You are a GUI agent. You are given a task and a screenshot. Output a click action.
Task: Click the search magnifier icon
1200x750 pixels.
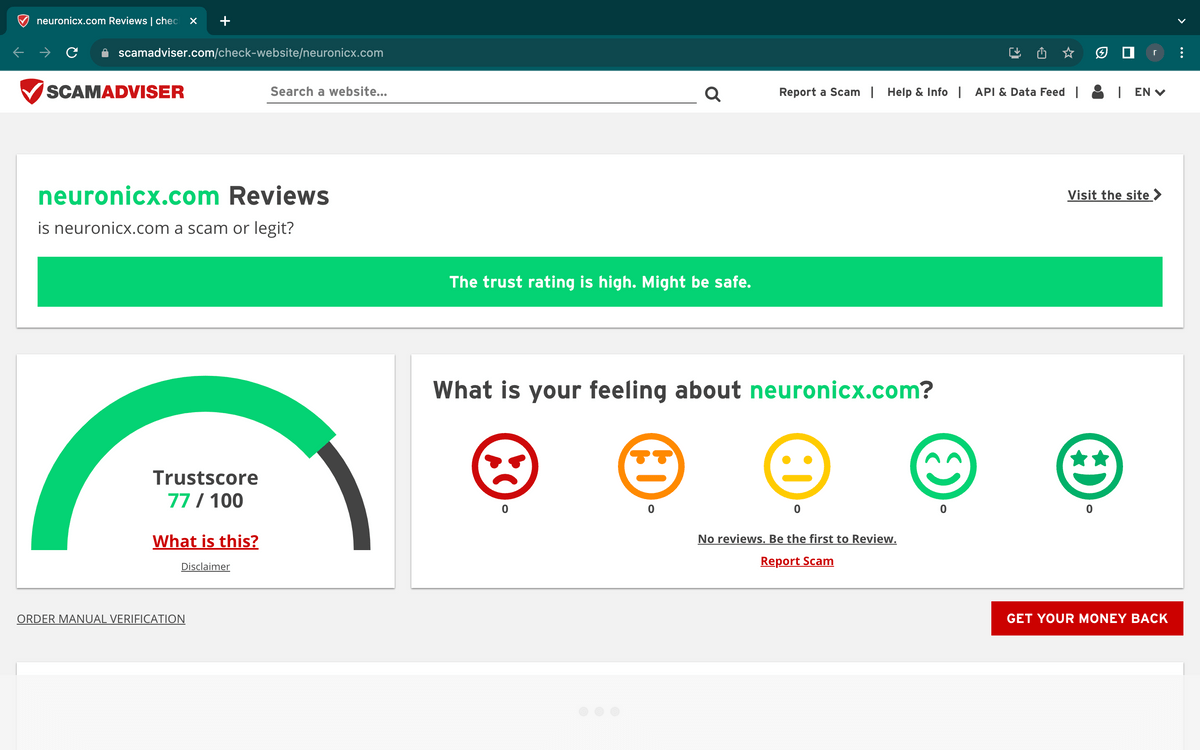point(713,94)
